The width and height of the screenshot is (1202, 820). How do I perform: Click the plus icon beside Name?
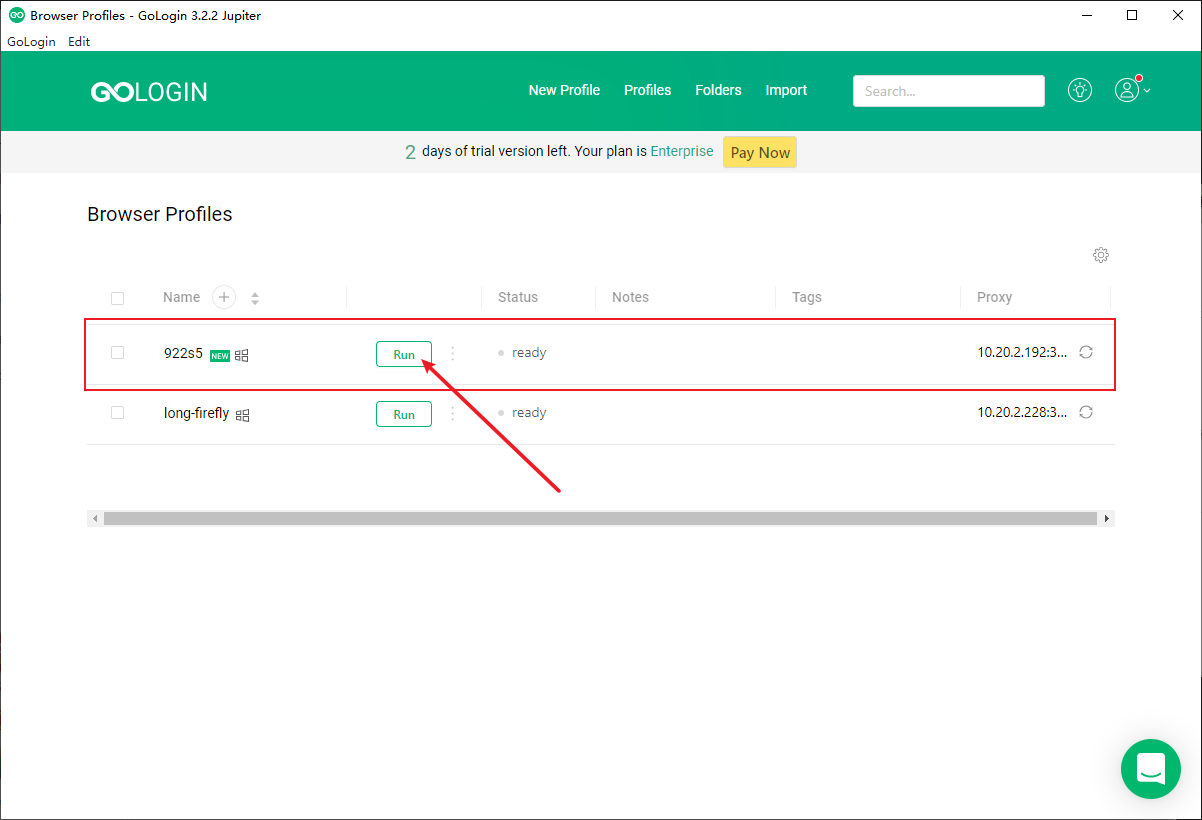pyautogui.click(x=224, y=297)
